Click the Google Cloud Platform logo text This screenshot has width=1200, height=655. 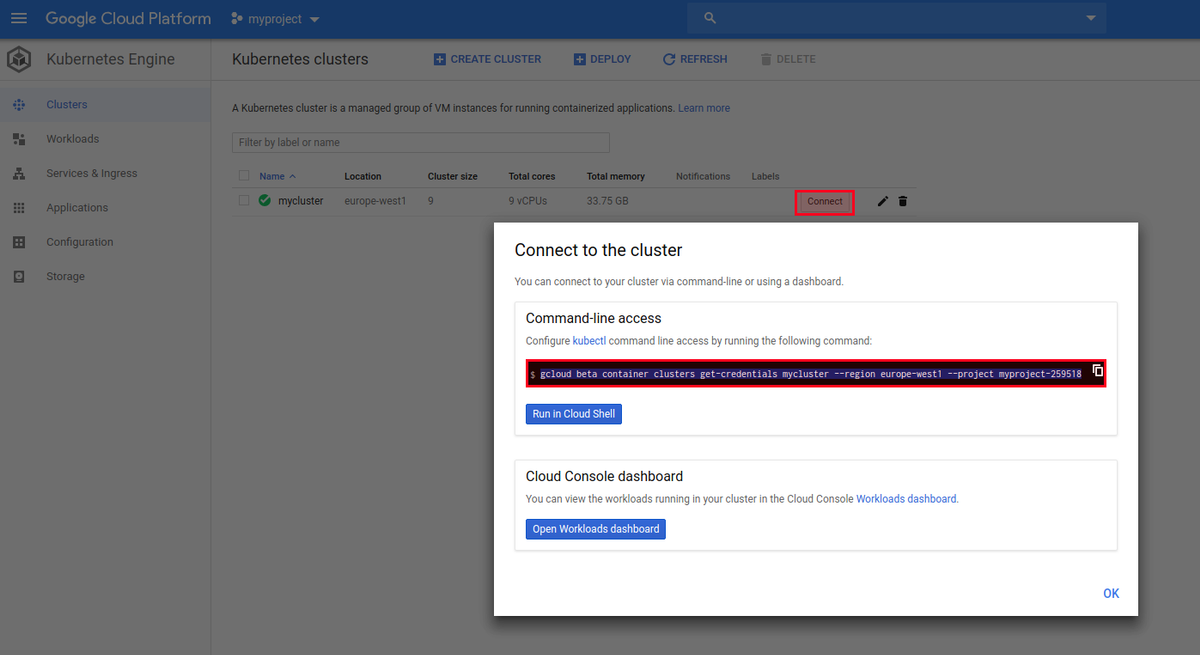128,19
